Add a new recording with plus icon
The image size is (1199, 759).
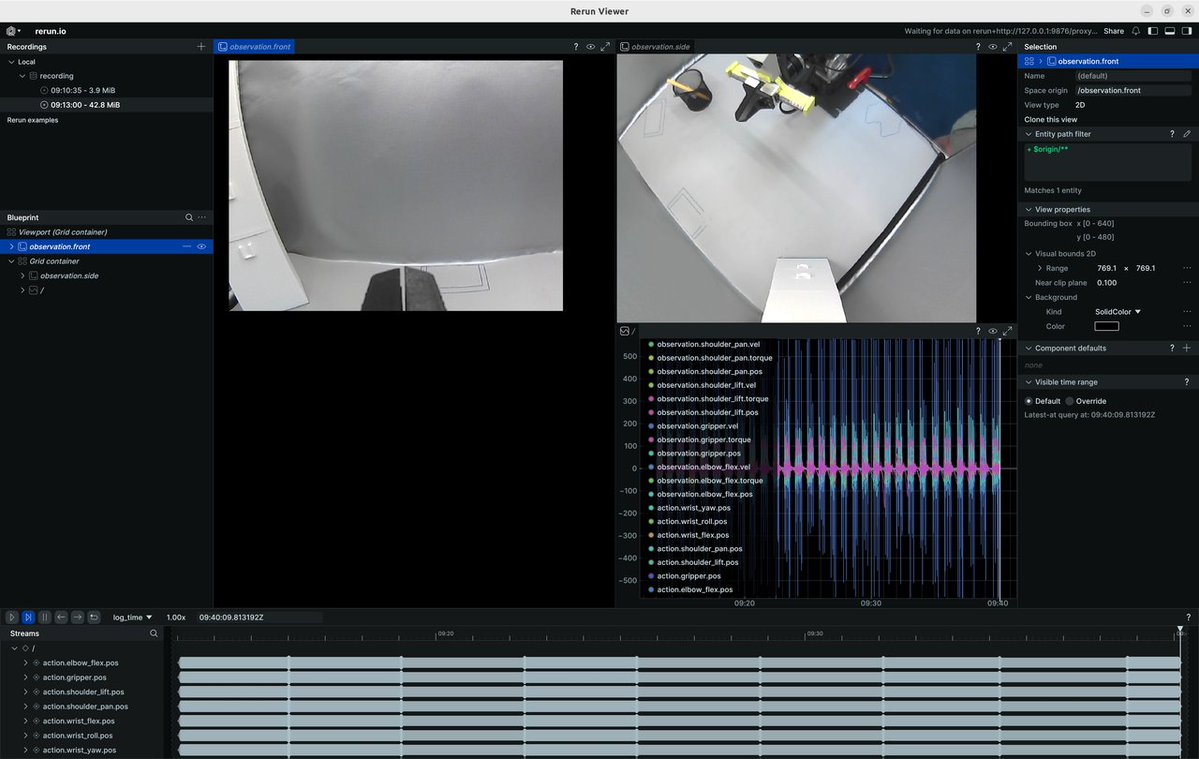[x=201, y=47]
